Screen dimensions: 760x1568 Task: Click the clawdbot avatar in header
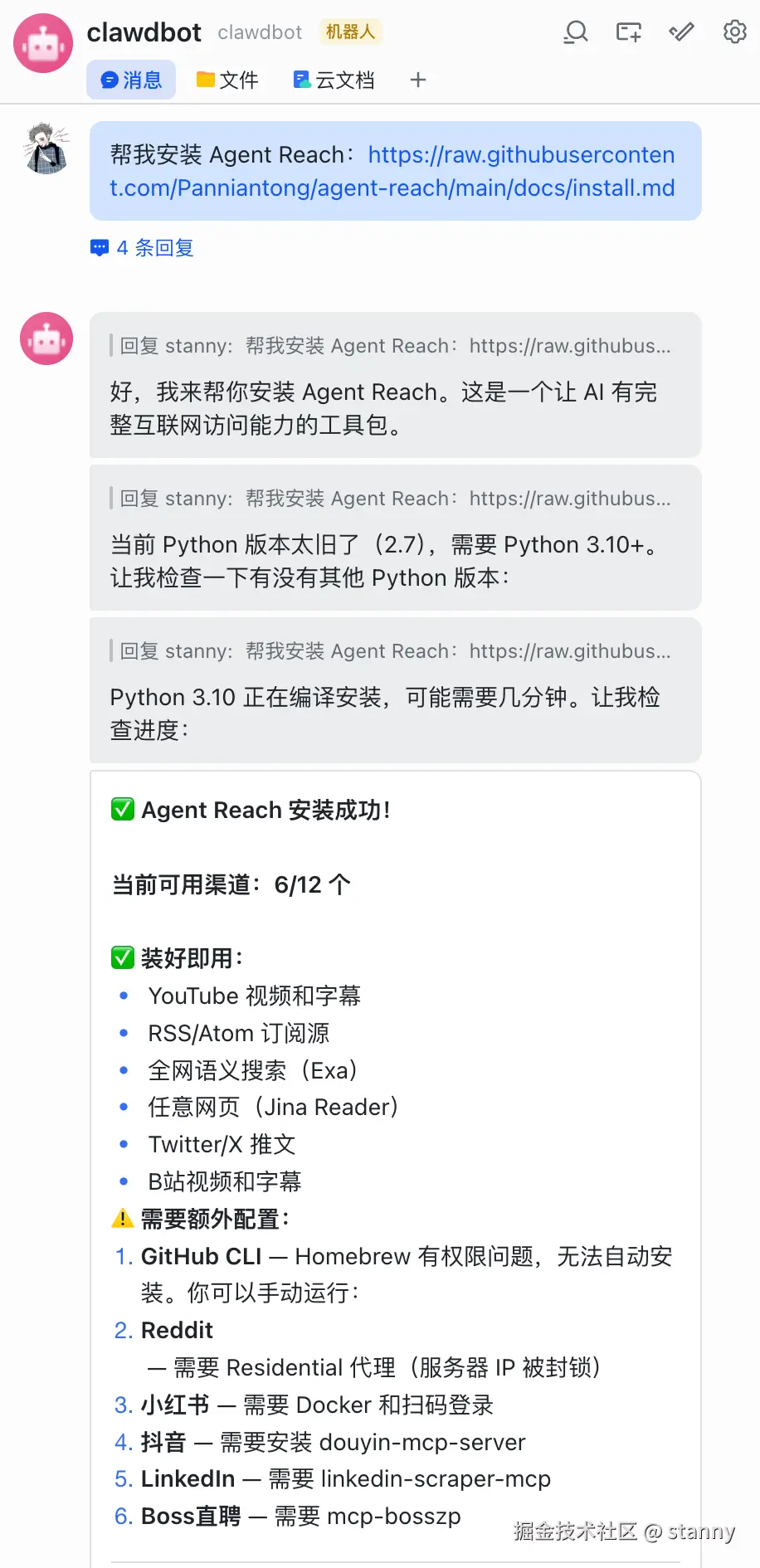43,43
